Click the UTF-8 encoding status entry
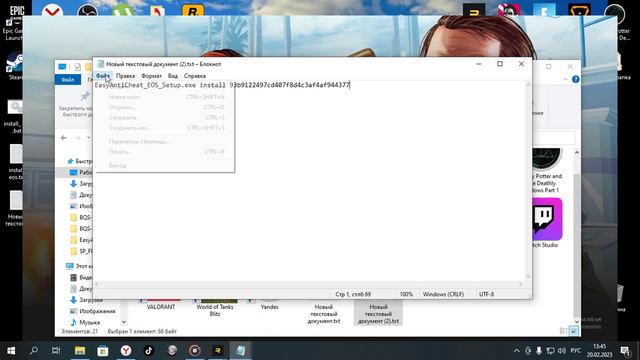 pos(486,294)
